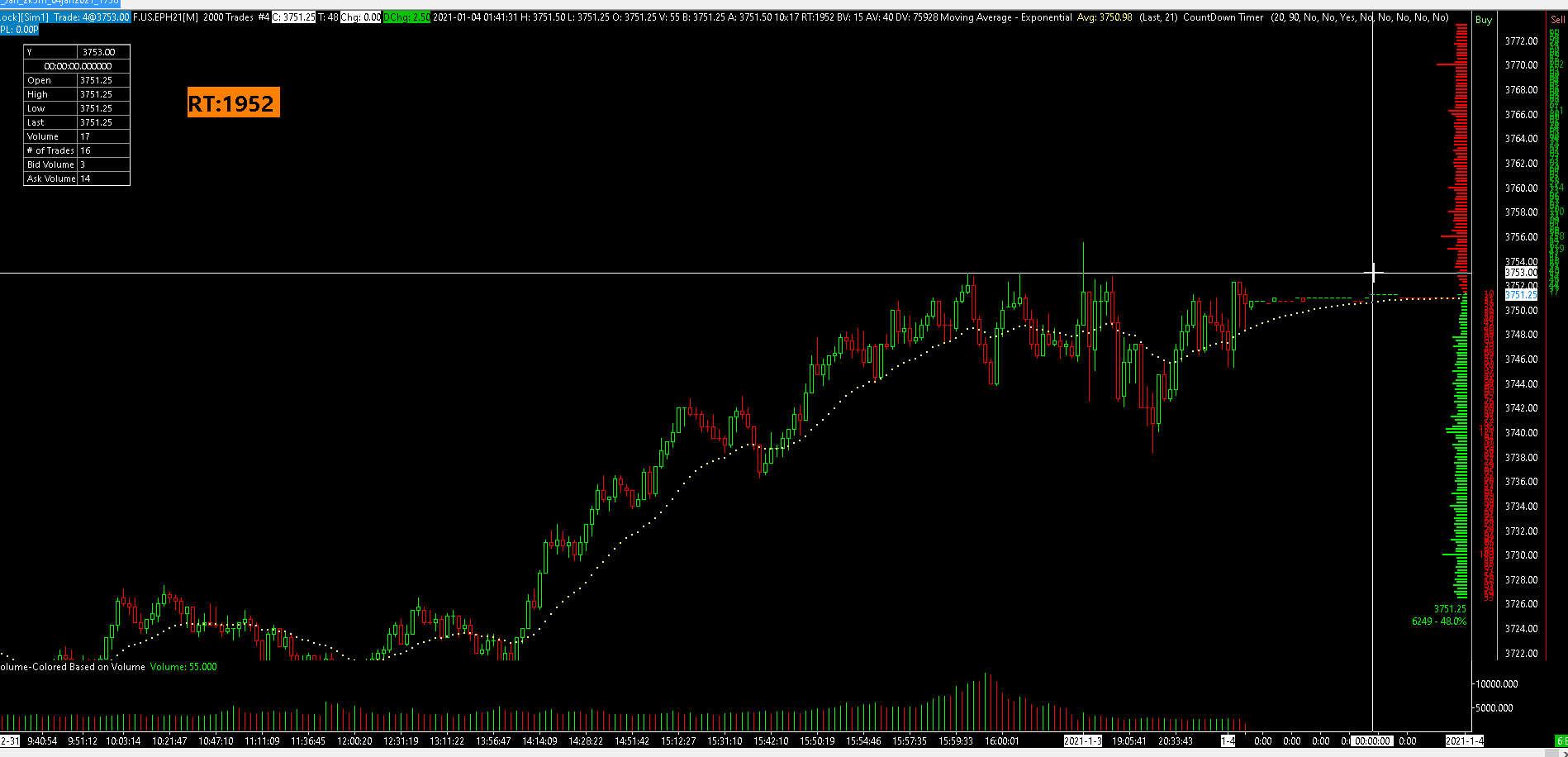This screenshot has width=1568, height=757.
Task: Click the 9:40:54 time axis label
Action: click(x=42, y=741)
